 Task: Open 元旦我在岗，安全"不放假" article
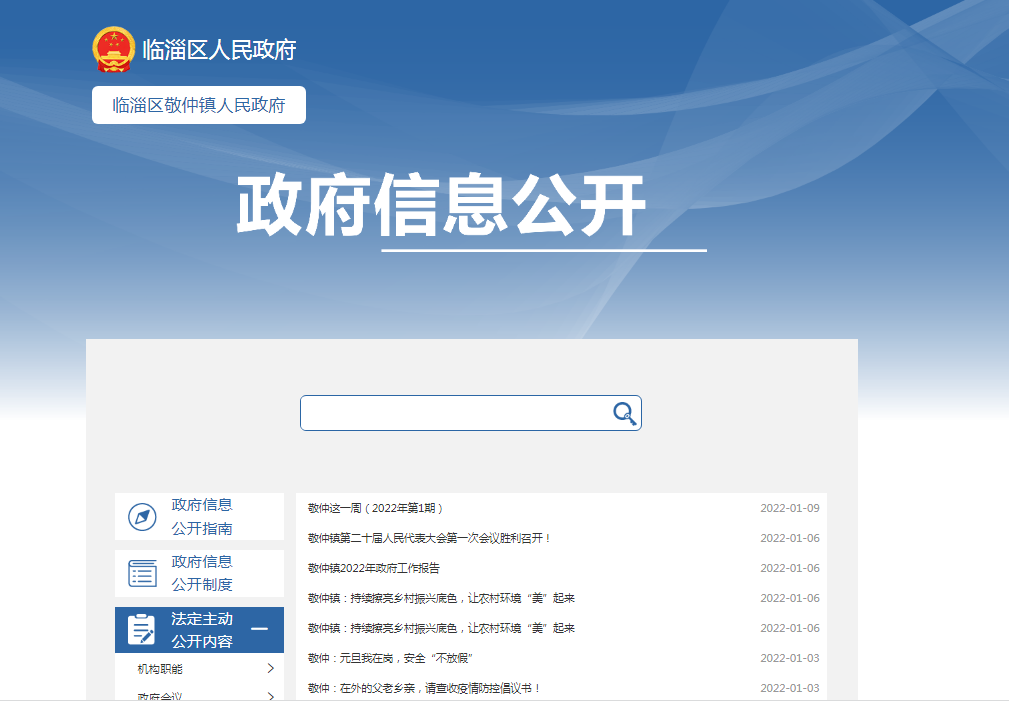click(390, 658)
